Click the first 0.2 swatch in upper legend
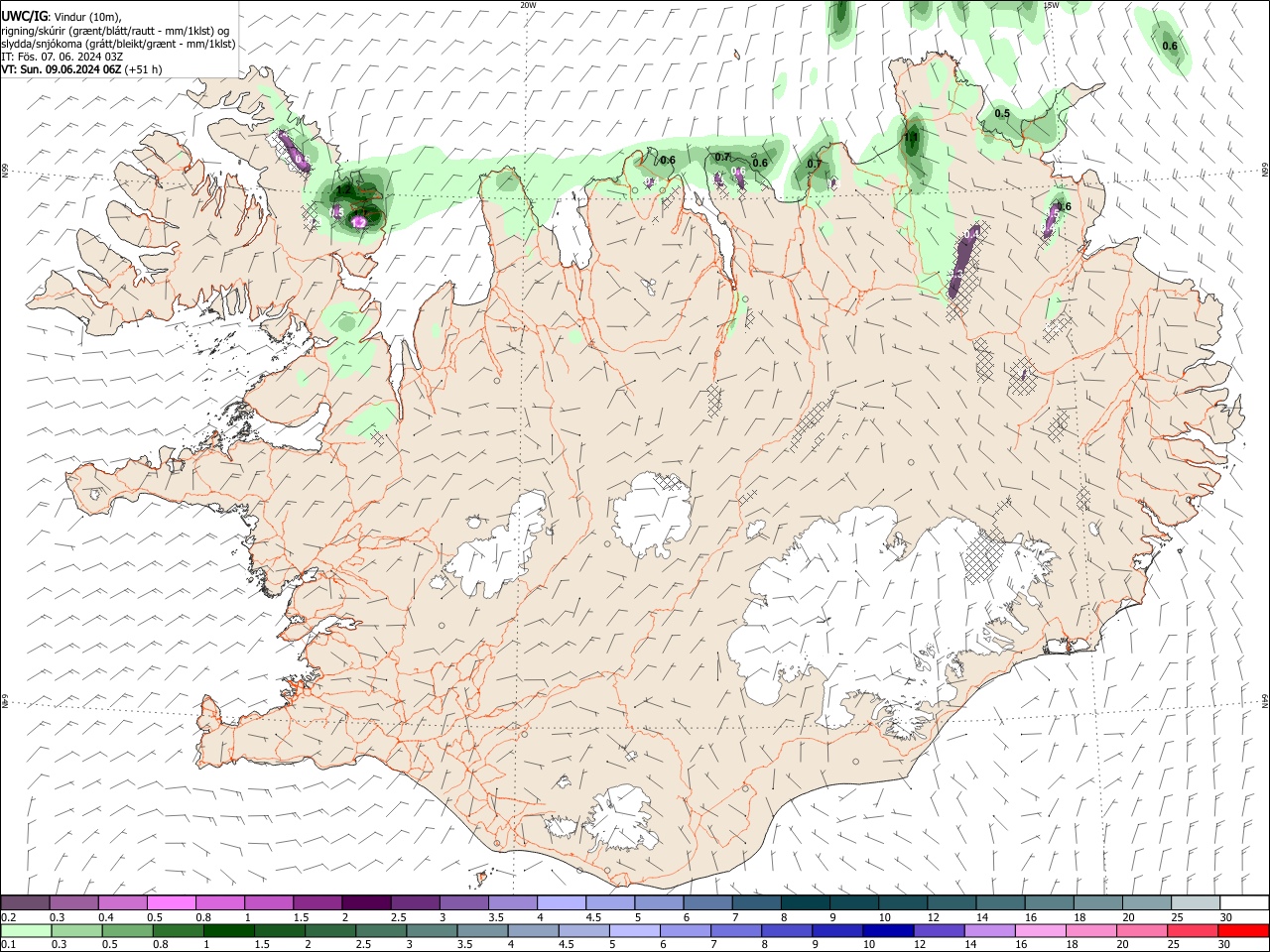Screen dimensions: 1270x952 coord(25,903)
